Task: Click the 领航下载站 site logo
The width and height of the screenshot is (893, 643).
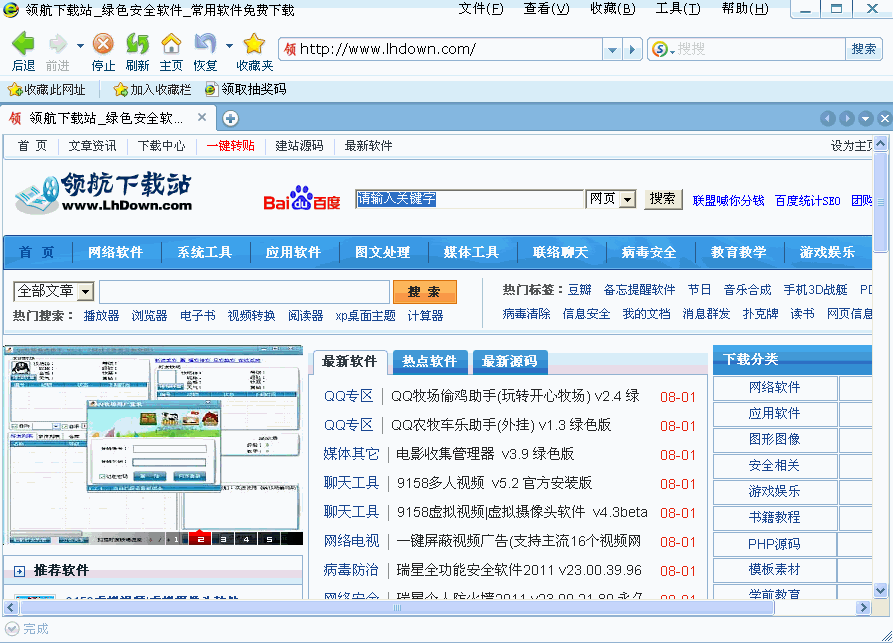Action: (x=104, y=193)
